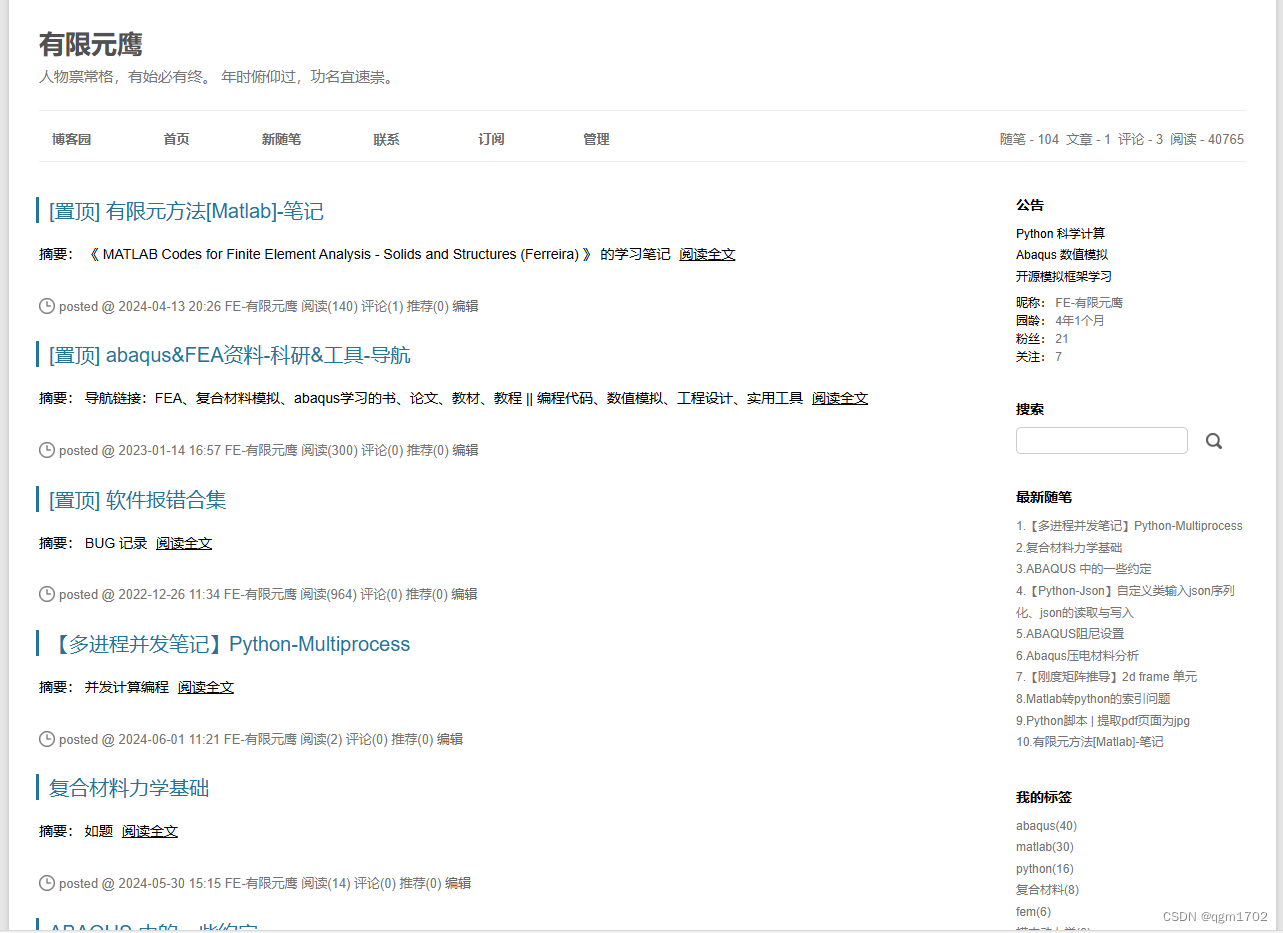This screenshot has width=1283, height=933.
Task: Select tag fem(6)
Action: 1033,912
